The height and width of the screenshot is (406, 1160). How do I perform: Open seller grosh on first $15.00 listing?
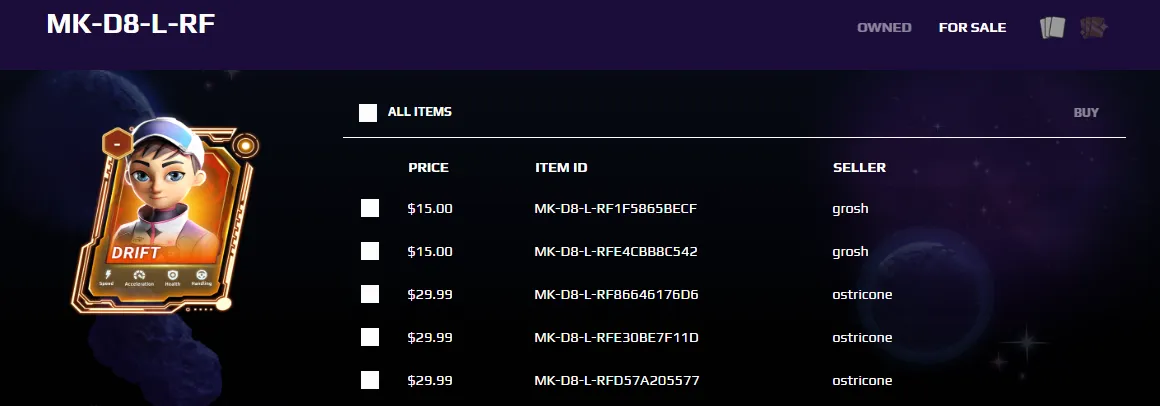[x=850, y=209]
